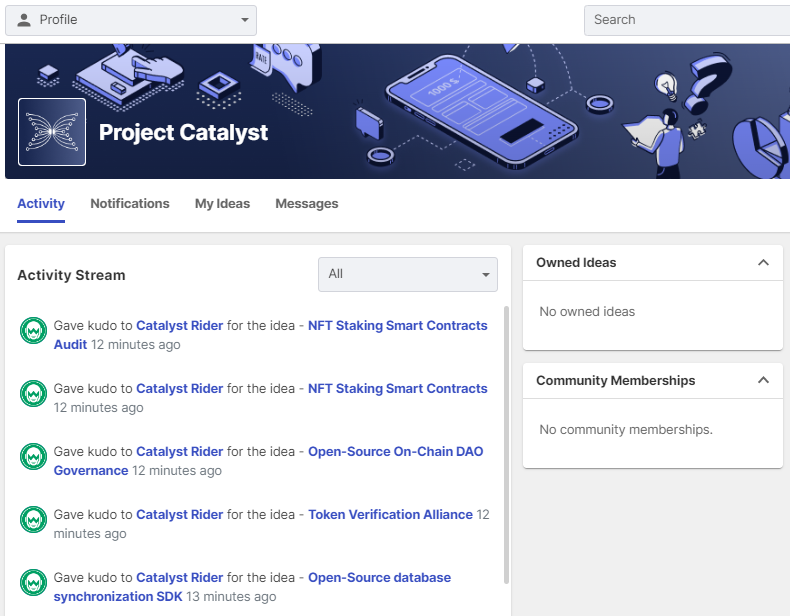Click avatar icon beside Token Verification Alliance activity
The height and width of the screenshot is (616, 790).
point(33,519)
